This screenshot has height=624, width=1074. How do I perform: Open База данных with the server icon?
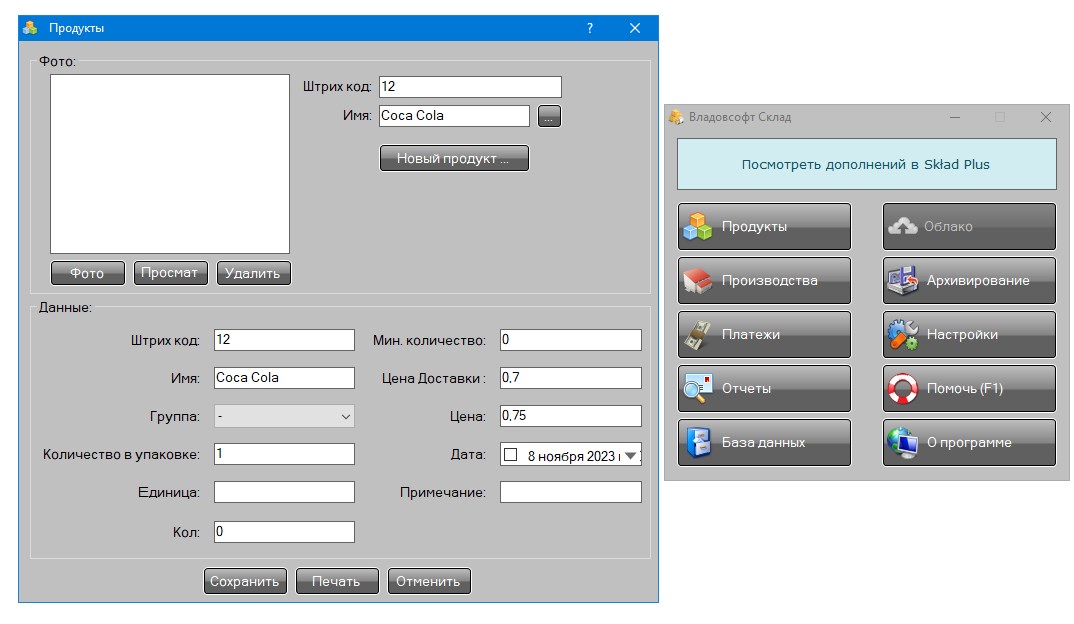[x=764, y=442]
